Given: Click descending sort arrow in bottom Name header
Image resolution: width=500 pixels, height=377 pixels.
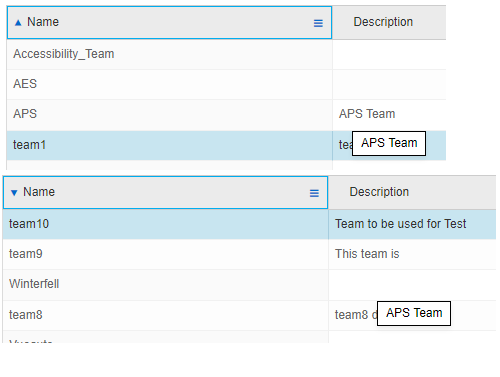Looking at the screenshot, I should (x=14, y=193).
